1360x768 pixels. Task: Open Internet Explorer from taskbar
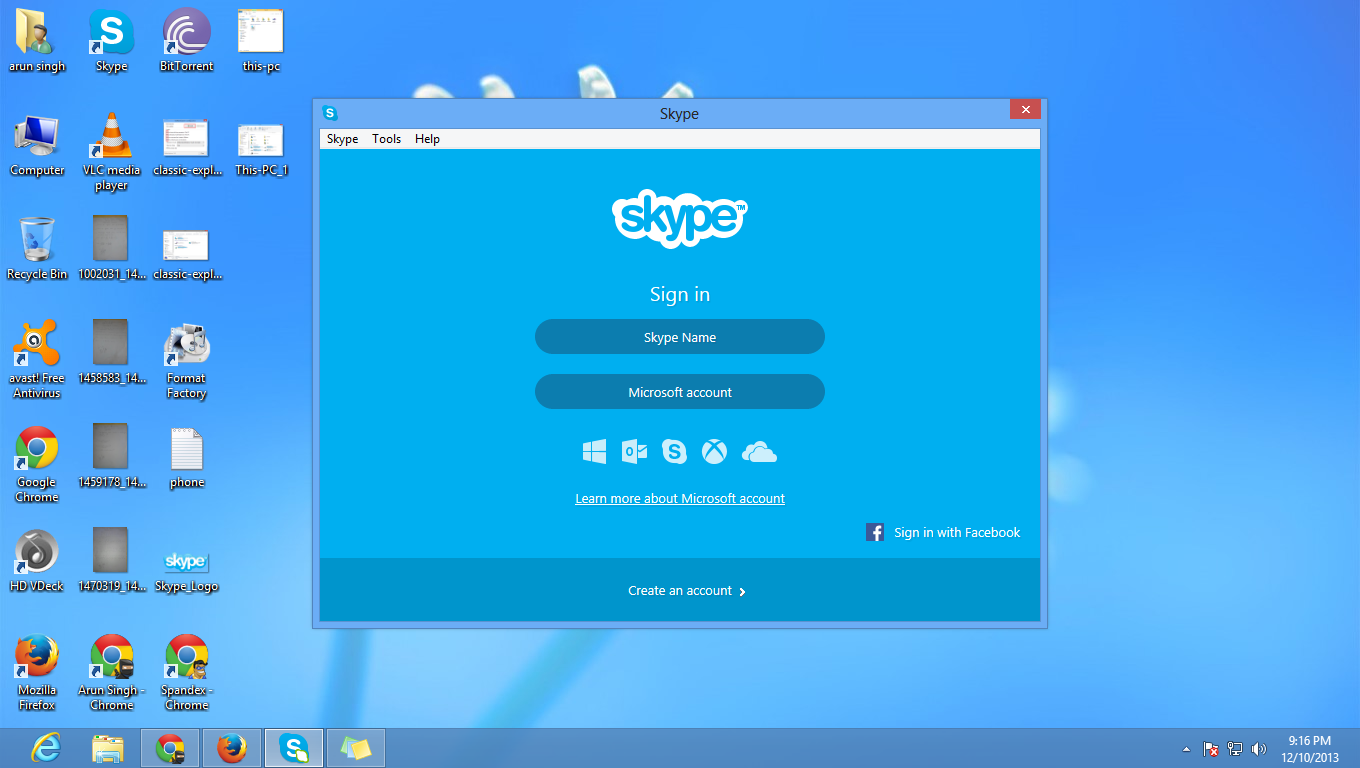click(46, 748)
